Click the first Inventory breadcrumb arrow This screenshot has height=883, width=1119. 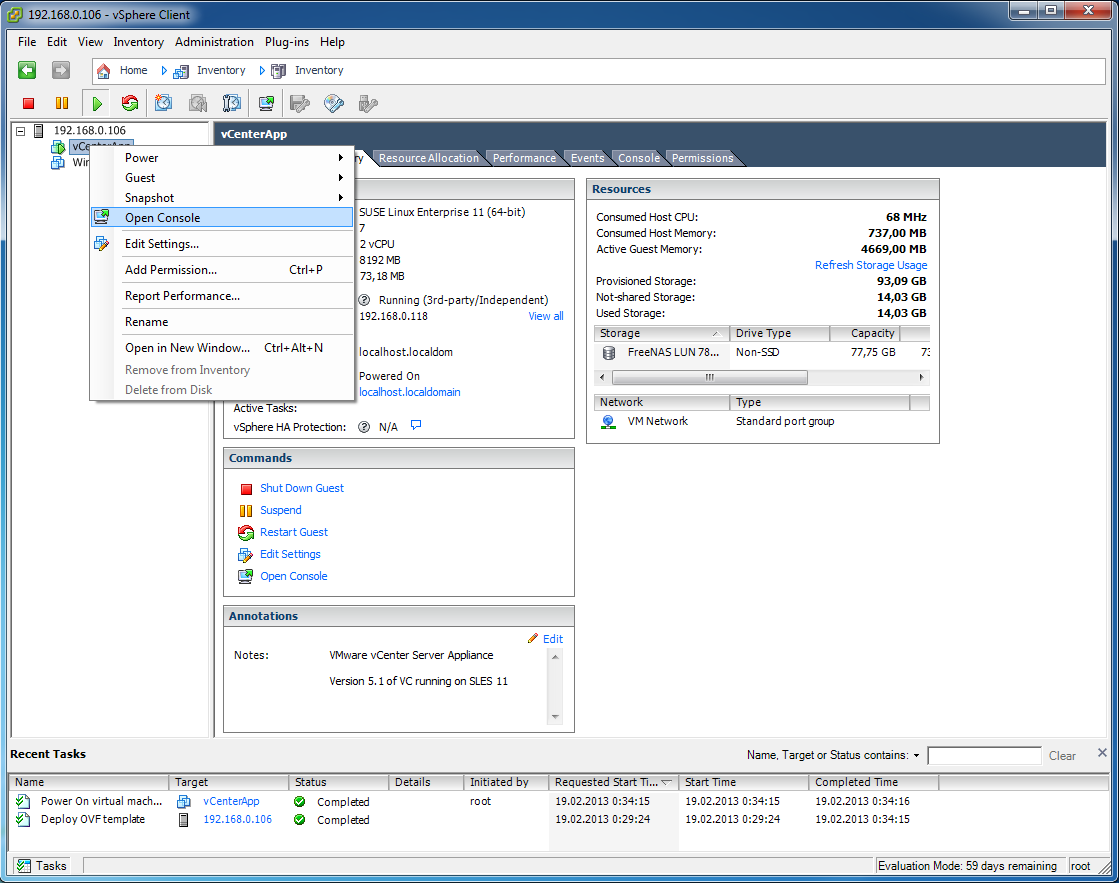coord(164,70)
